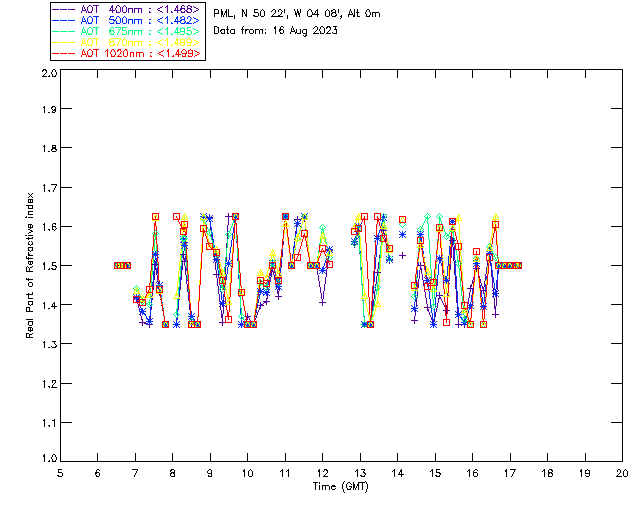Click the x-axis tick label 19
Screen dimensions: 640x512
pos(585,473)
